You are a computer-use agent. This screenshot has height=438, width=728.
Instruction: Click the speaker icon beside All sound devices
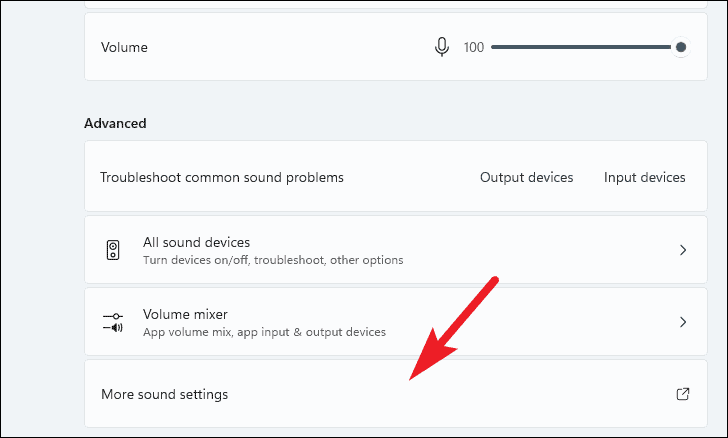[x=113, y=250]
